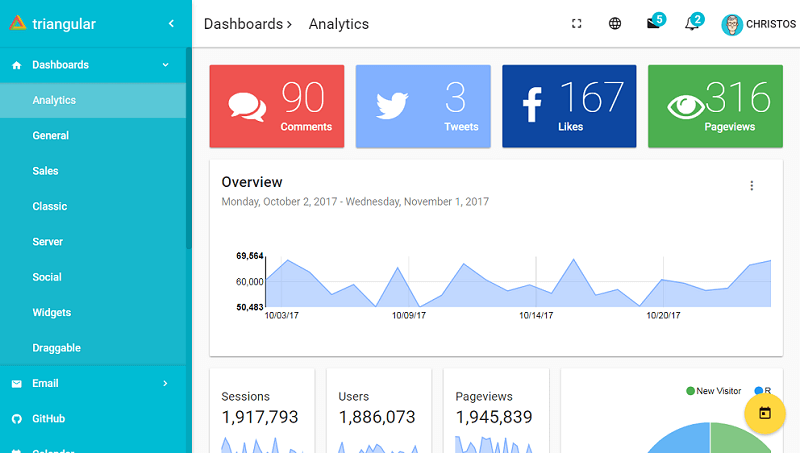
Task: Click the 10/09/17 axis label
Action: (409, 315)
